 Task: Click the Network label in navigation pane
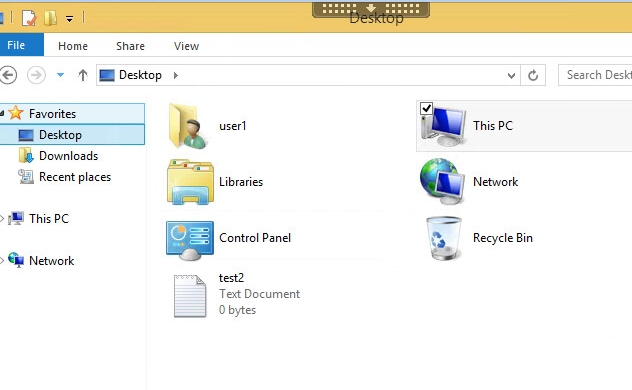52,261
